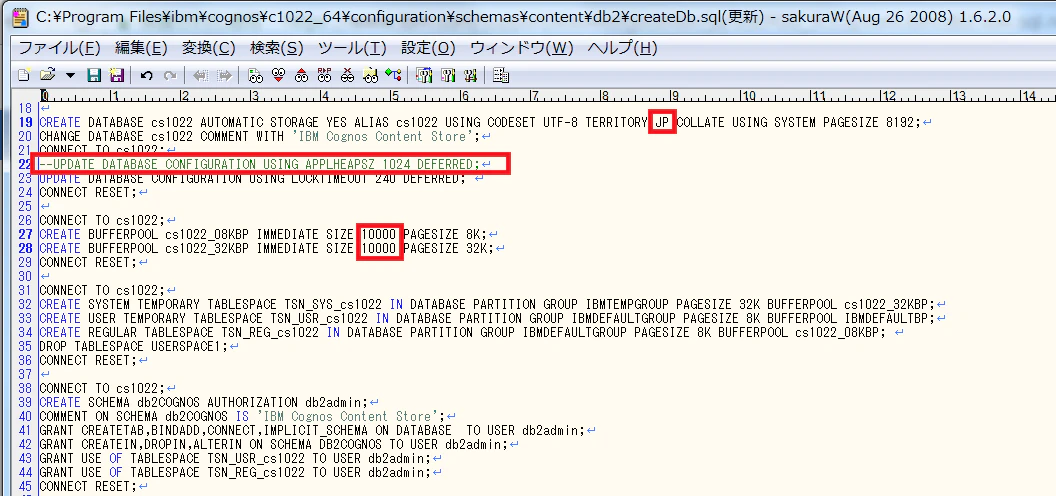
Task: Click the Save floppy disk icon
Action: [94, 75]
